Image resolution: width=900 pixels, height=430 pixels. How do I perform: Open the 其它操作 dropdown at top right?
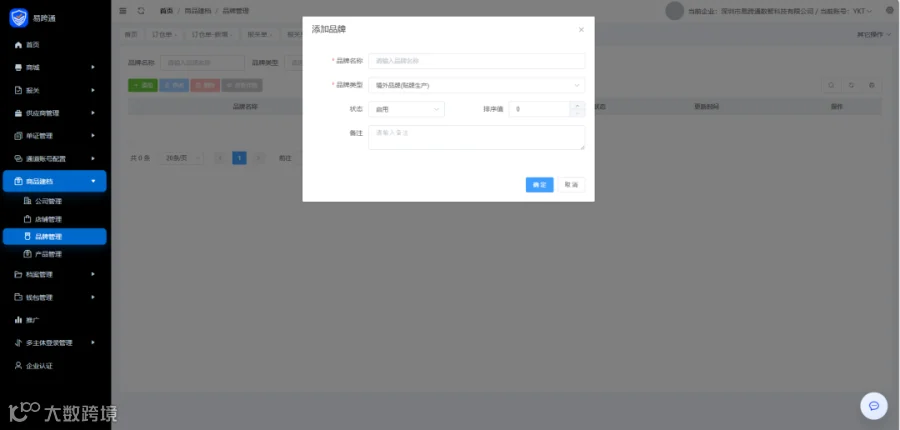click(874, 35)
